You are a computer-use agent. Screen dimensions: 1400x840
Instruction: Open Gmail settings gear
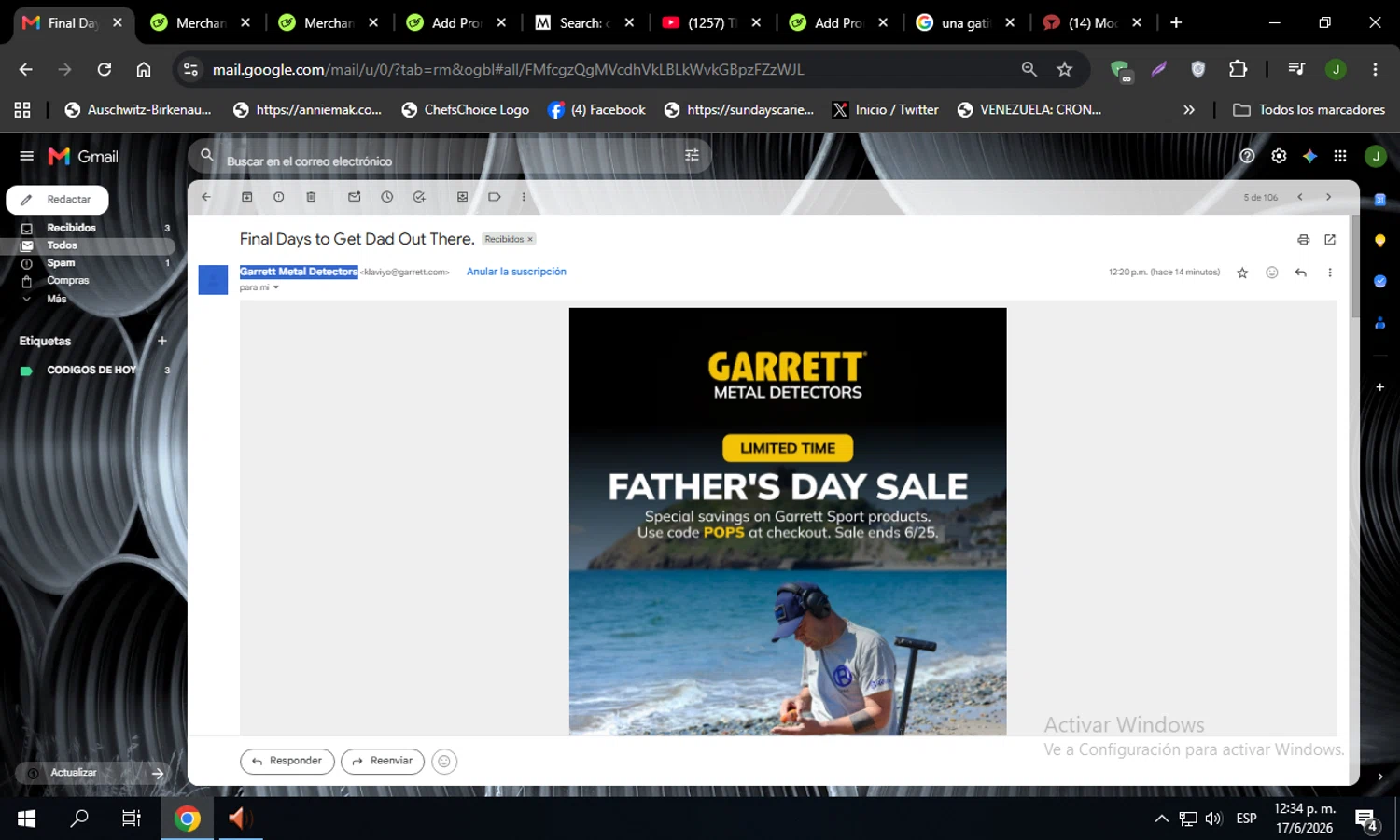1279,156
